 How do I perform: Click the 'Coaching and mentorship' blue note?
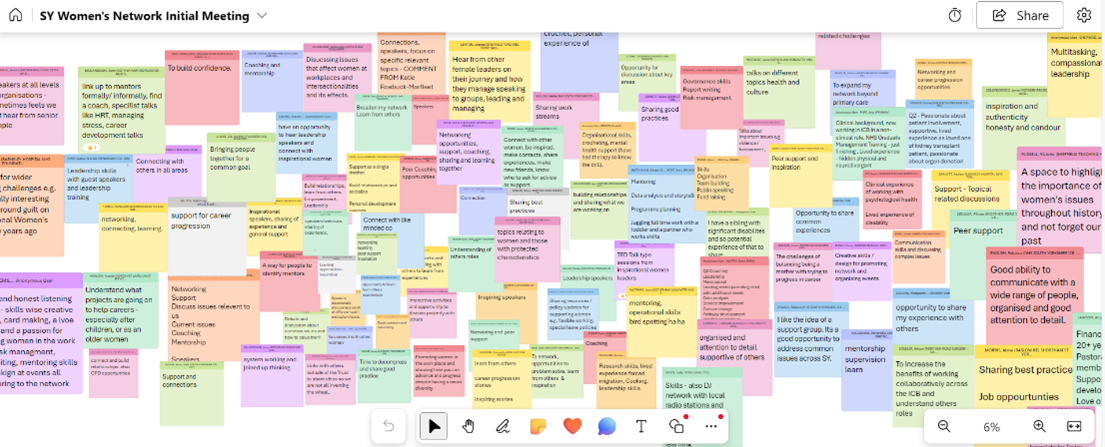pyautogui.click(x=272, y=81)
